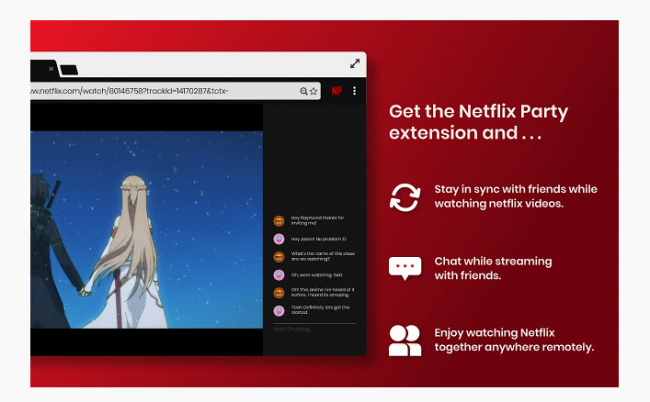The image size is (650, 402).
Task: Click the sync arrows icon
Action: pyautogui.click(x=404, y=197)
